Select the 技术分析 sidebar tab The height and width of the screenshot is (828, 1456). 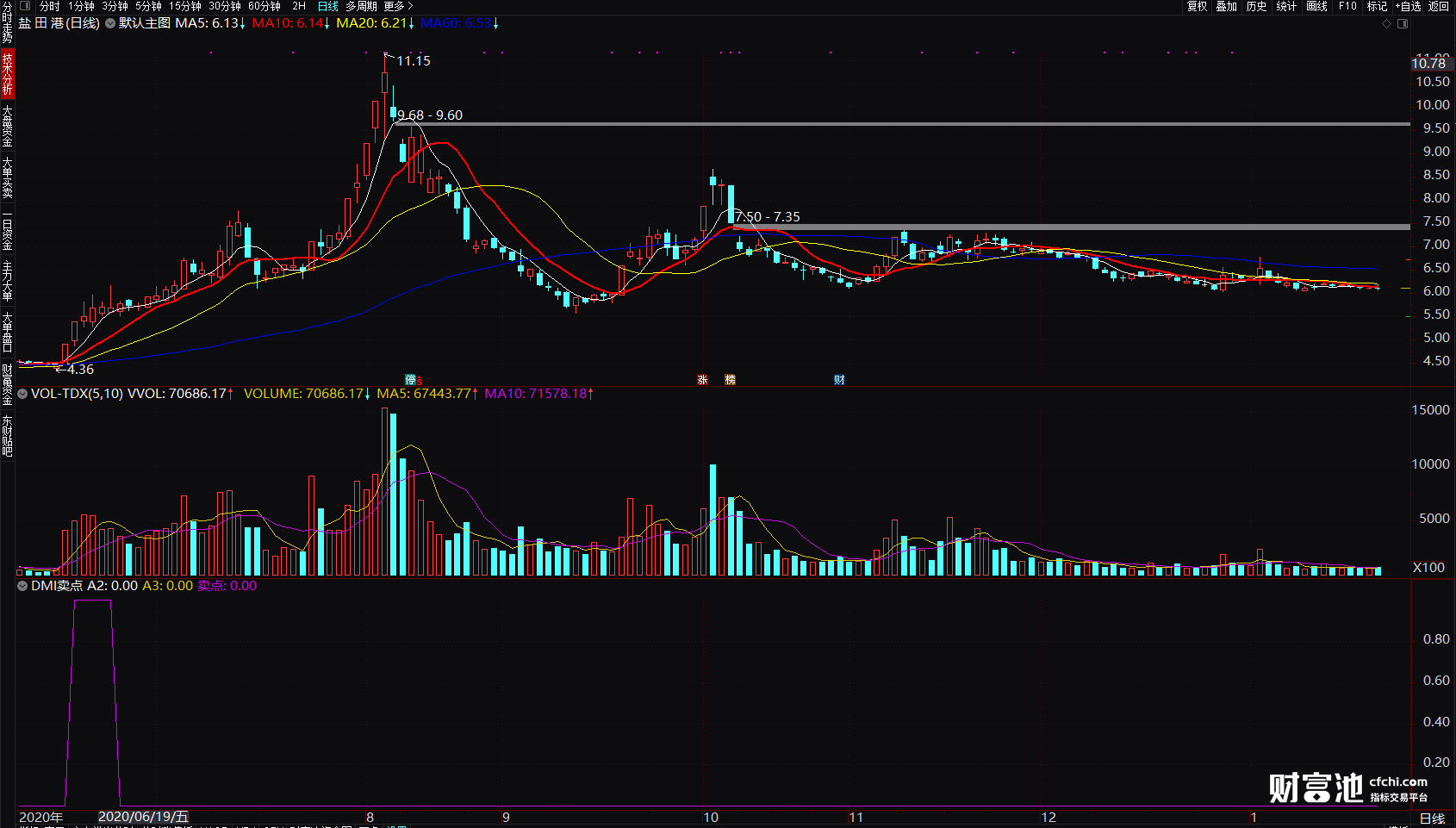(x=7, y=74)
